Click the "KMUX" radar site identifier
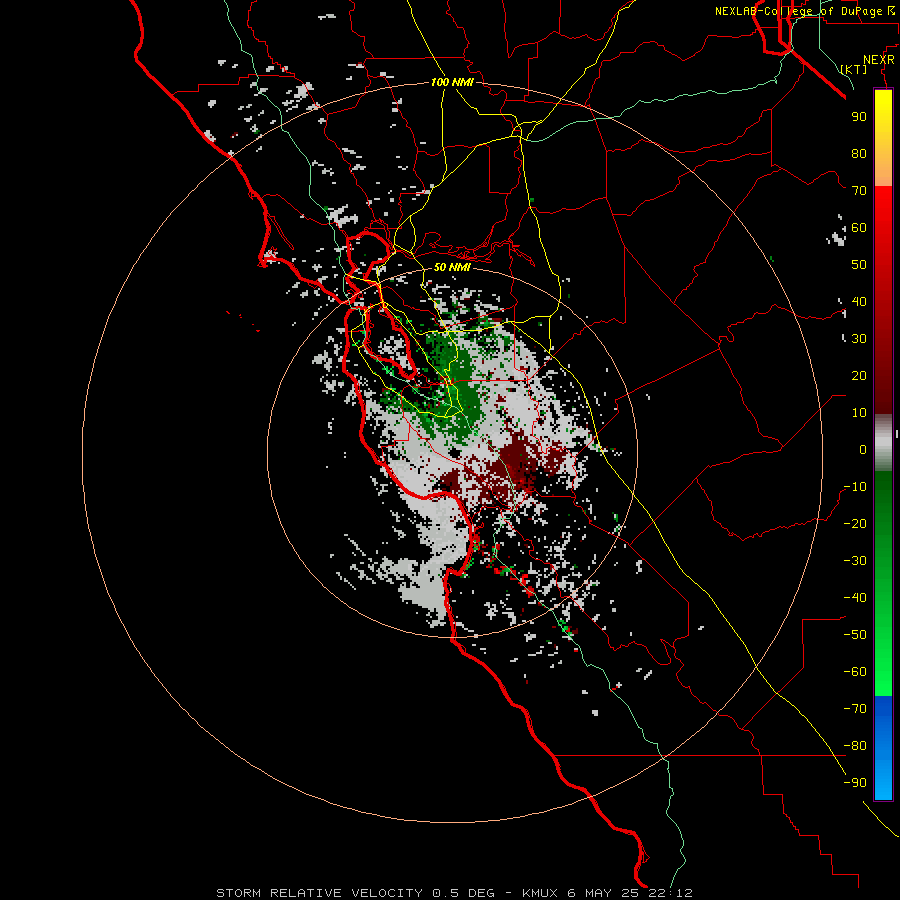Image resolution: width=900 pixels, height=900 pixels. (540, 893)
